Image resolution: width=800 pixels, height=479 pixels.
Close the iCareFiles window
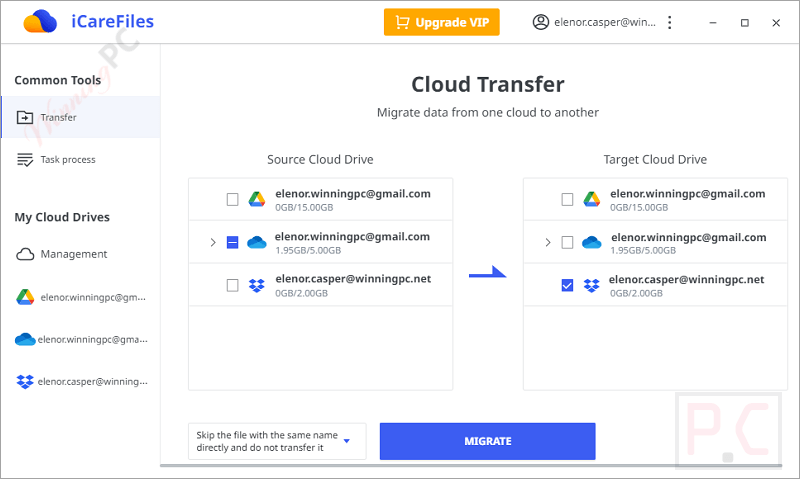[776, 22]
